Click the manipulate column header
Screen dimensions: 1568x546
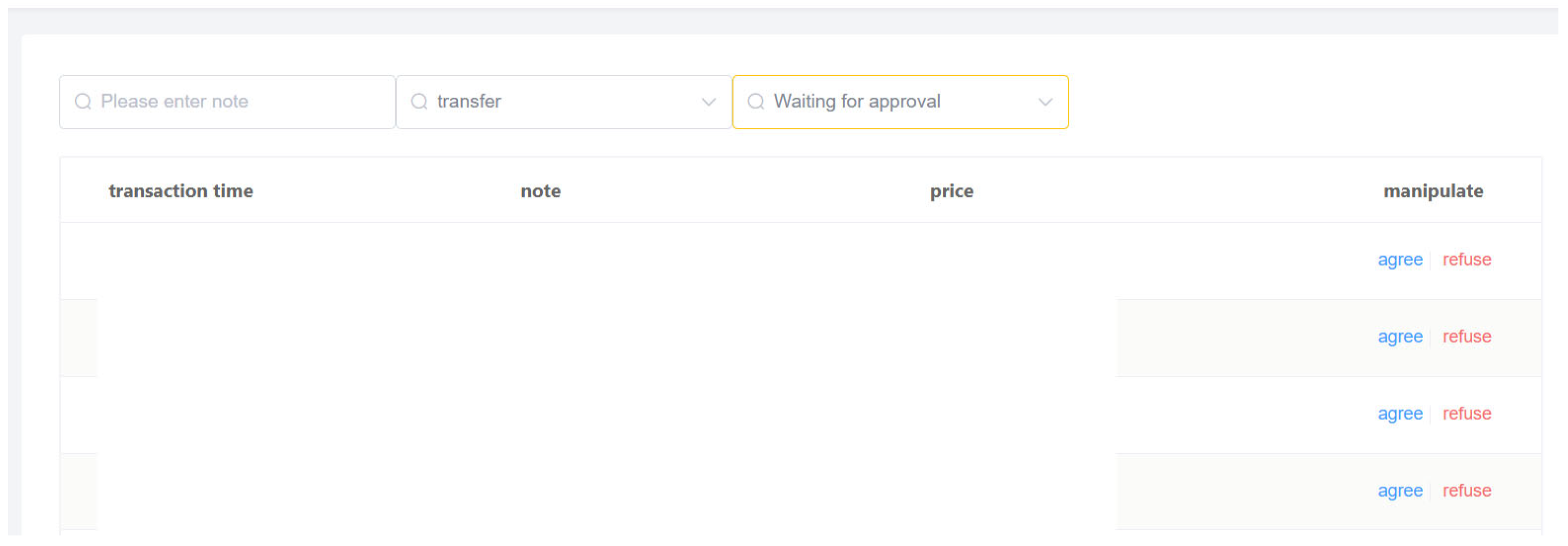[1433, 192]
